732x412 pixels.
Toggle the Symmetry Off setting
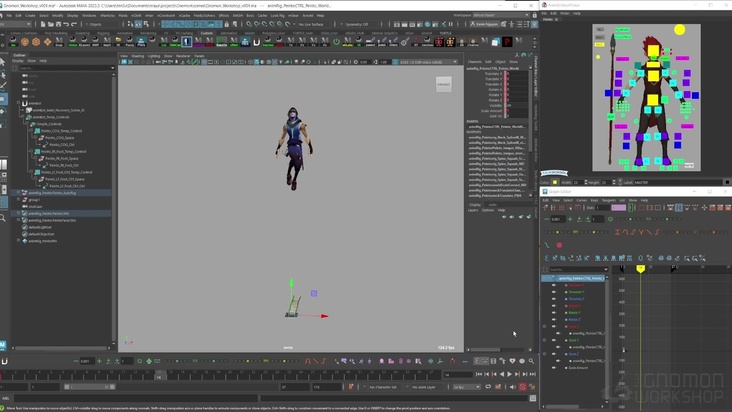pyautogui.click(x=357, y=24)
